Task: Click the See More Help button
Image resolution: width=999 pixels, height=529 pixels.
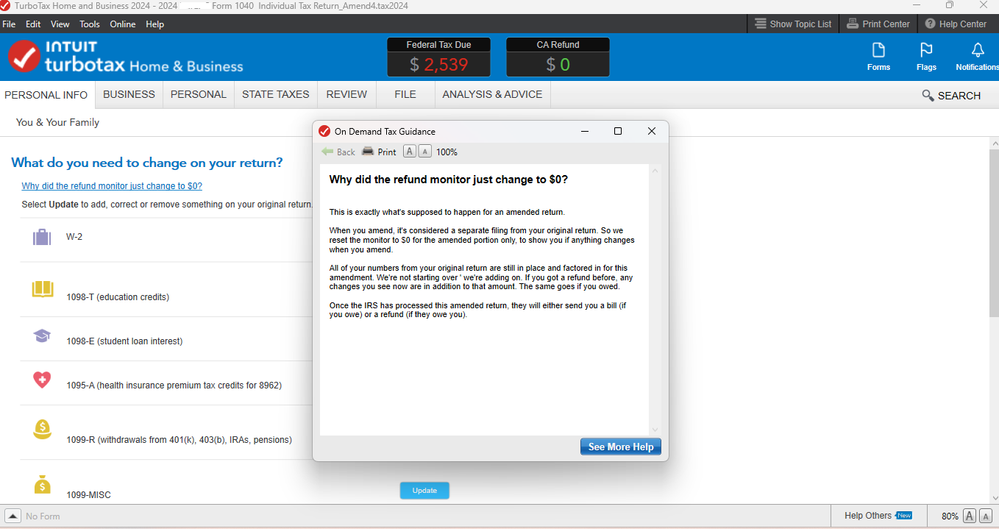Action: click(x=621, y=447)
